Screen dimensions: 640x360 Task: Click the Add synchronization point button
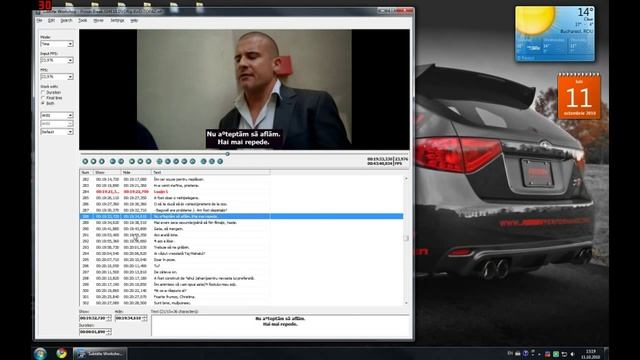pyautogui.click(x=220, y=162)
